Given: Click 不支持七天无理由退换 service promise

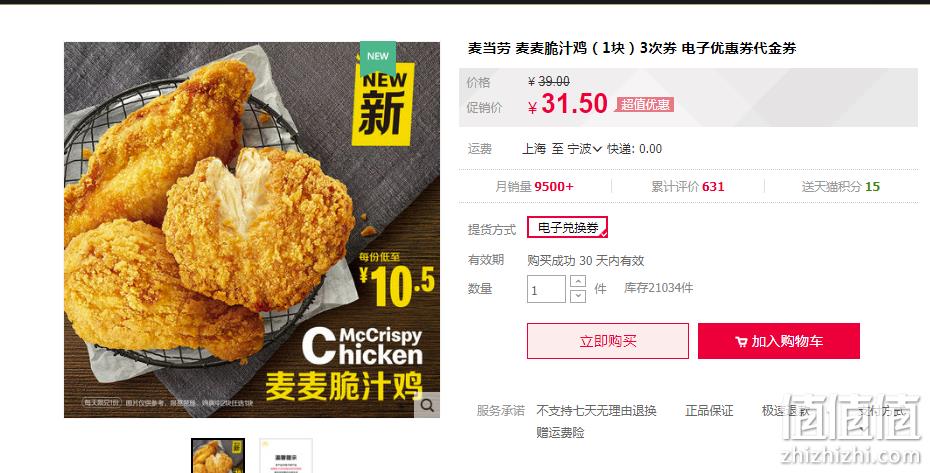Looking at the screenshot, I should click(596, 411).
